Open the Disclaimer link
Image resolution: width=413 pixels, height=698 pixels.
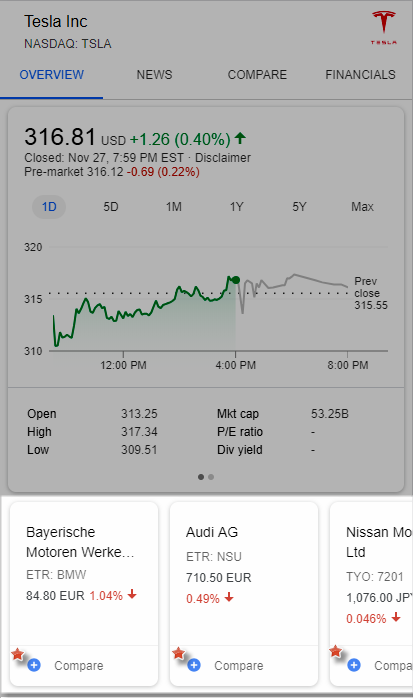pyautogui.click(x=223, y=158)
